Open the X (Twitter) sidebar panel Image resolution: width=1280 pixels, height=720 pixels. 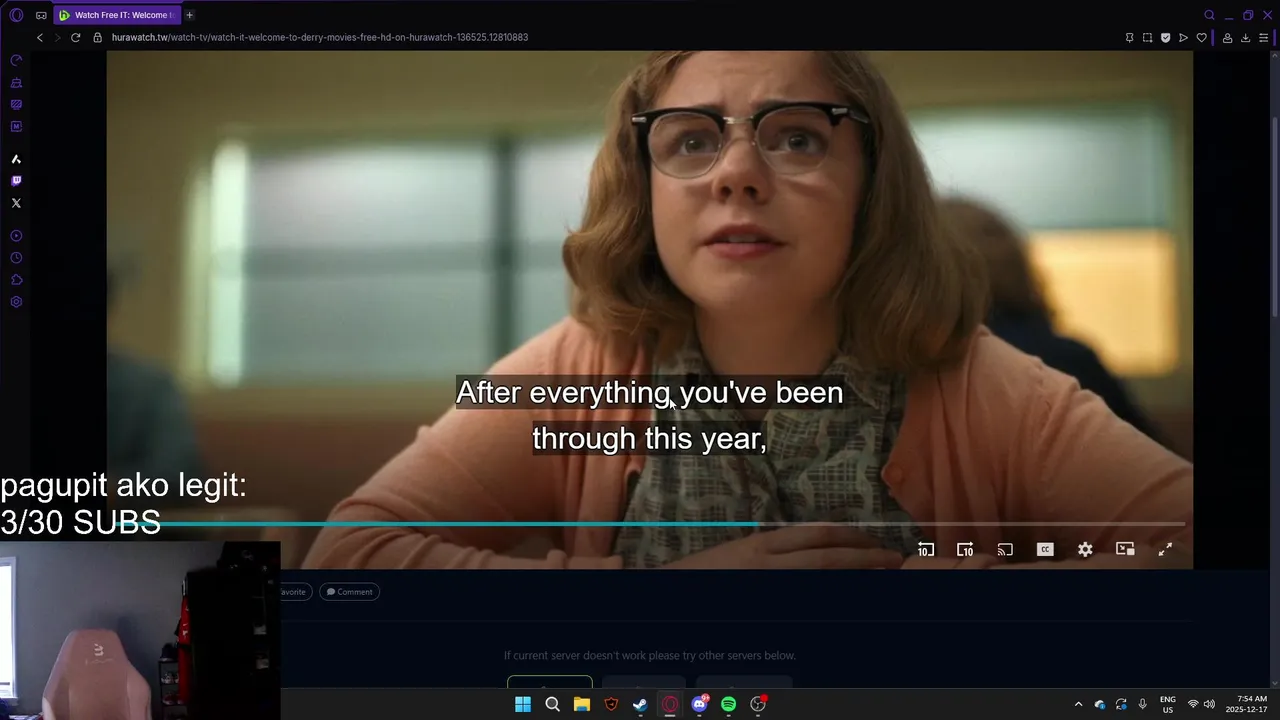(x=16, y=203)
